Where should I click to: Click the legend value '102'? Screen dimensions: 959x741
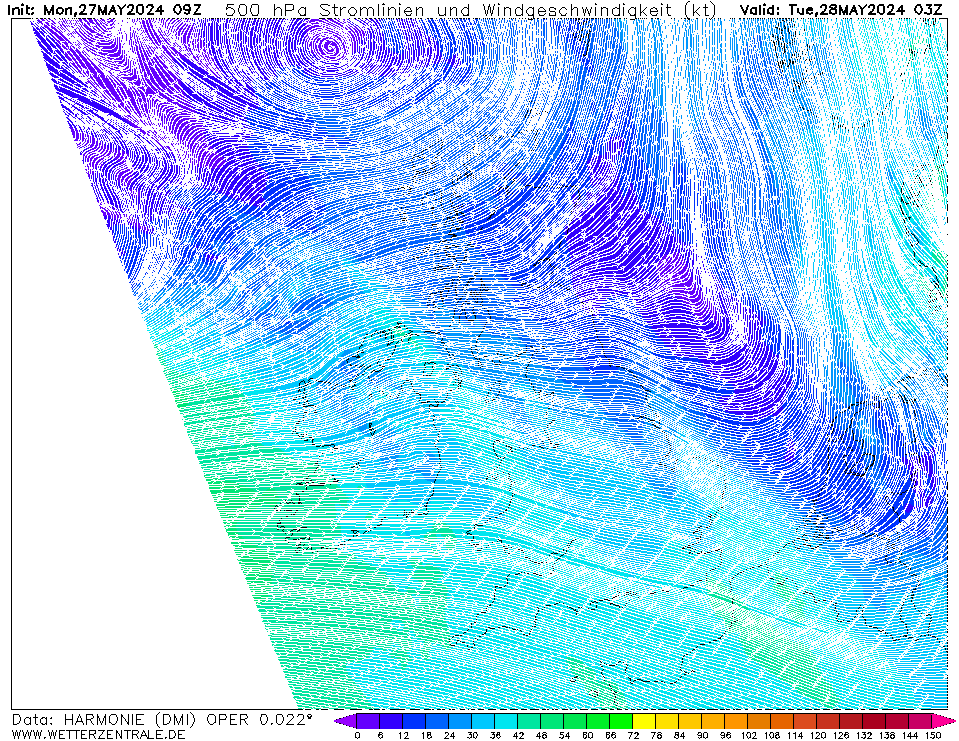(749, 735)
